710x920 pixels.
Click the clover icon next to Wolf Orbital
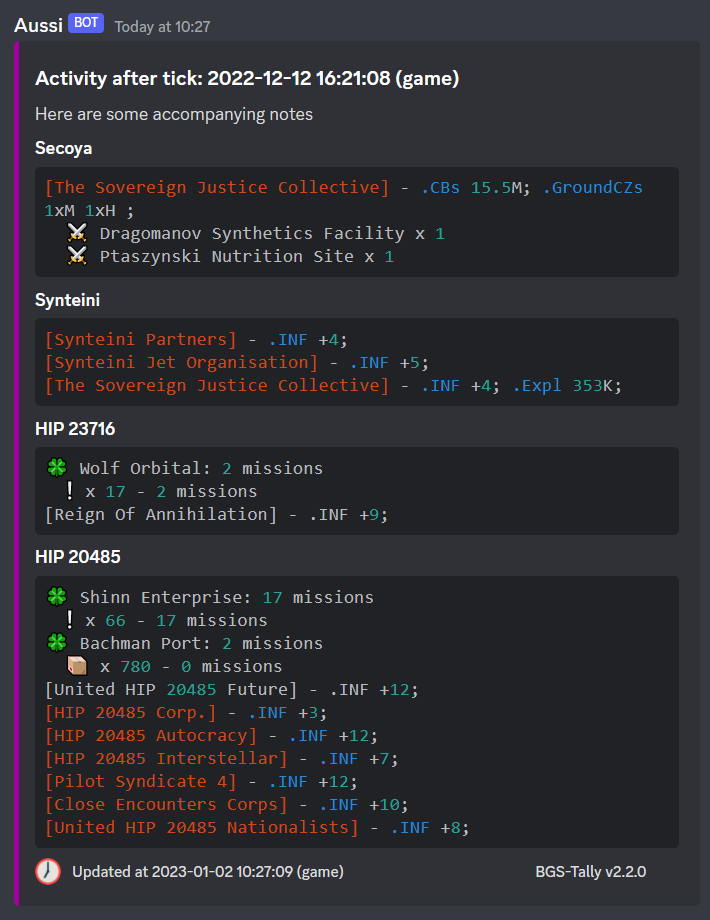[x=57, y=468]
